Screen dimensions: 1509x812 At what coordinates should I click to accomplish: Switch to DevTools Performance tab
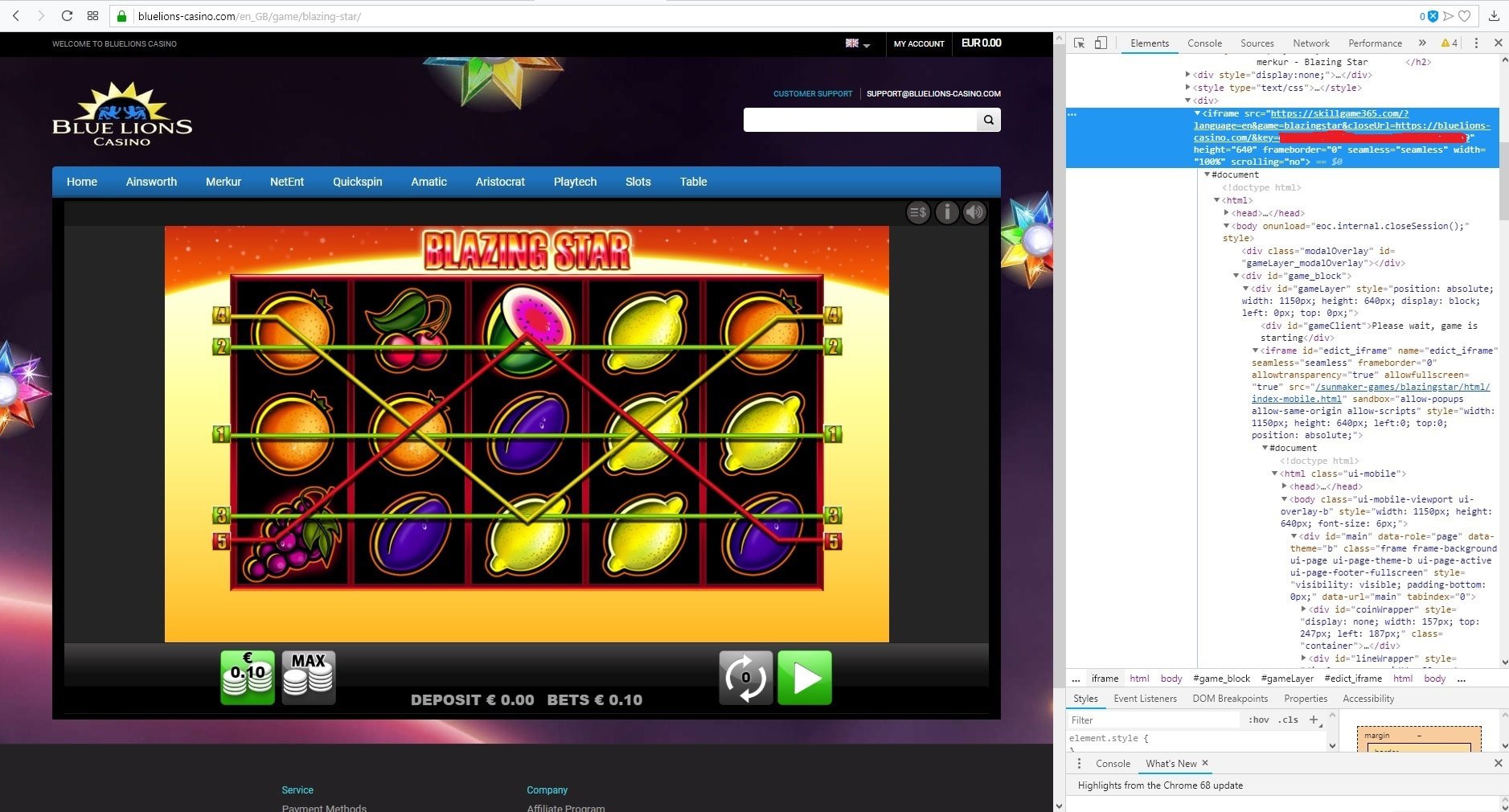(1375, 43)
